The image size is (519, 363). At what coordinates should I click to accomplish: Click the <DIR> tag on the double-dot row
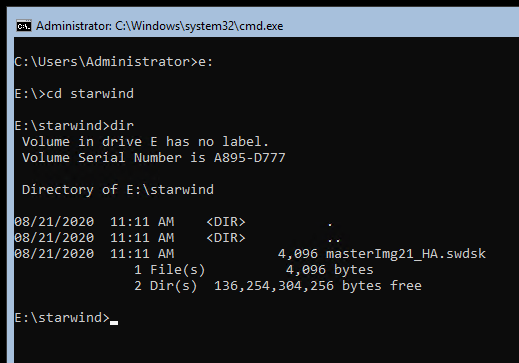point(226,238)
